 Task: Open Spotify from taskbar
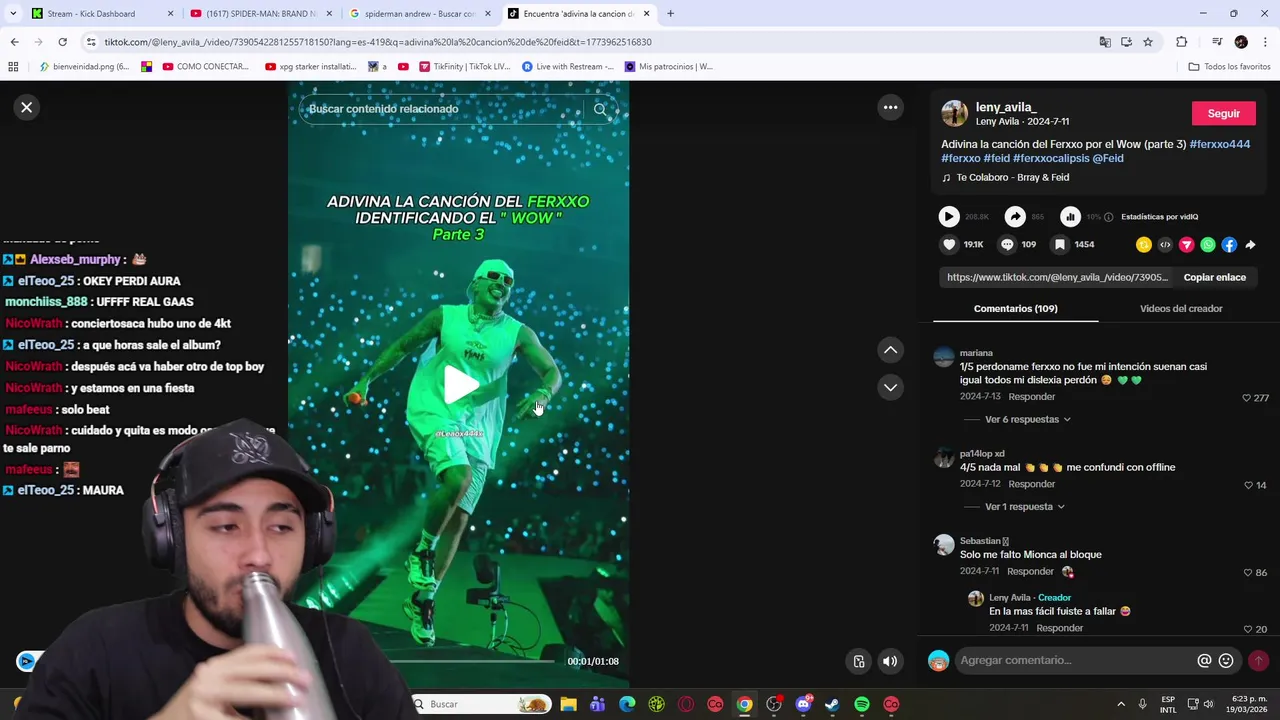click(862, 704)
